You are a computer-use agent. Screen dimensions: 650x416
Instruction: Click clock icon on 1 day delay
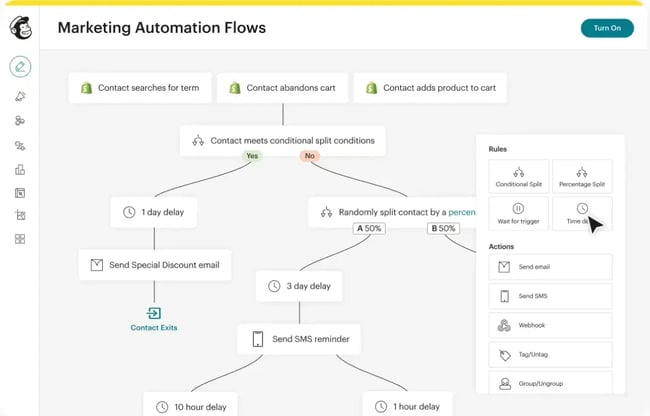129,212
